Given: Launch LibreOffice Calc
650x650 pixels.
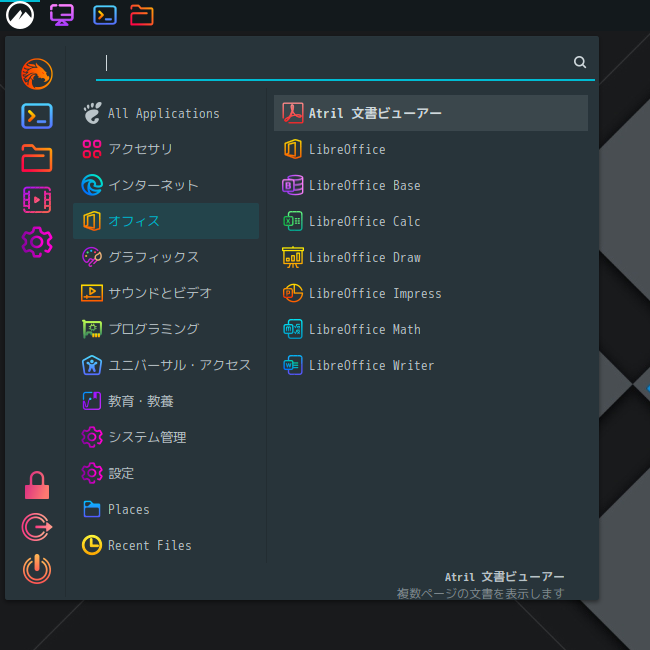Looking at the screenshot, I should click(x=431, y=221).
